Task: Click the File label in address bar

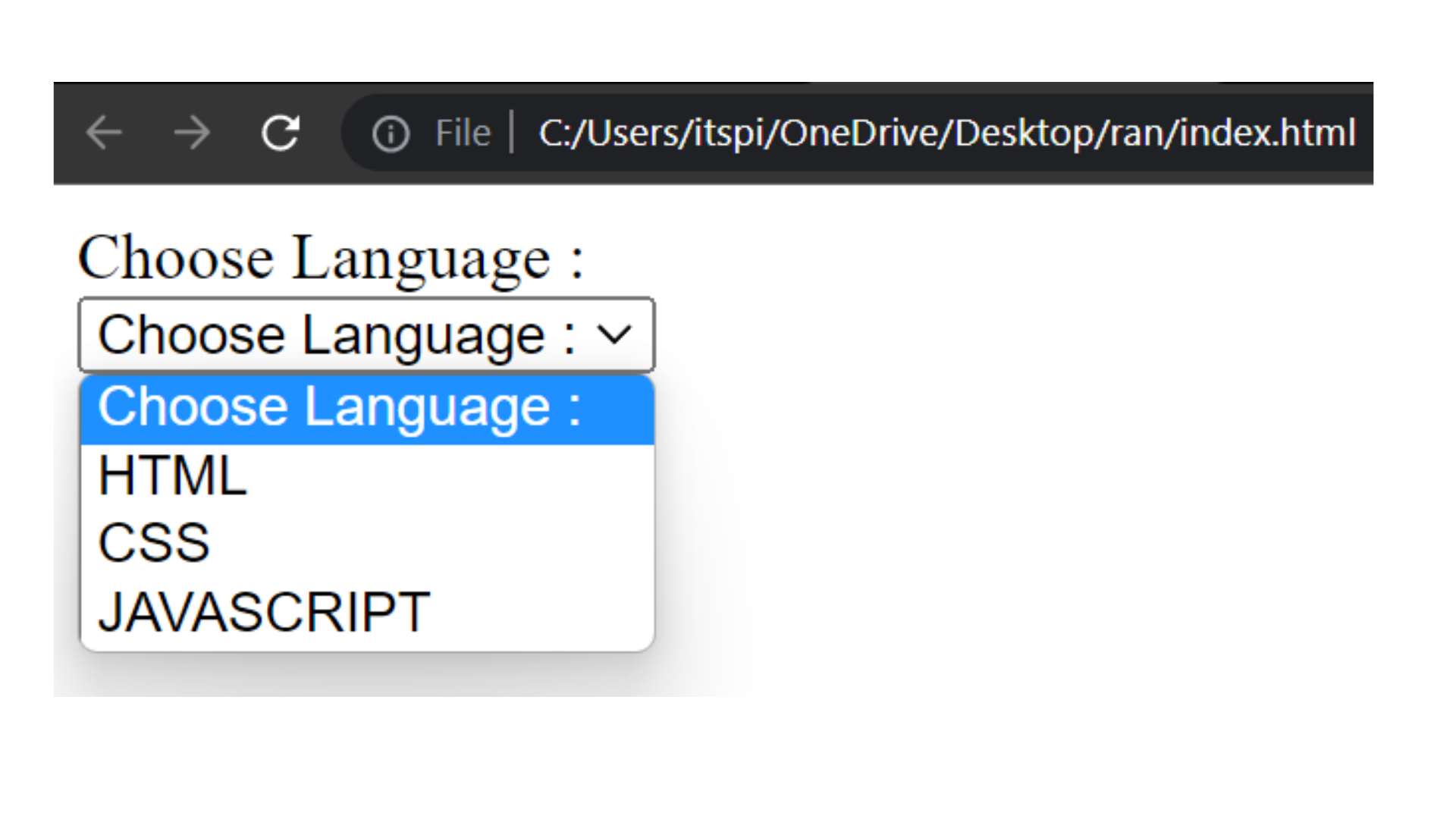Action: 463,133
